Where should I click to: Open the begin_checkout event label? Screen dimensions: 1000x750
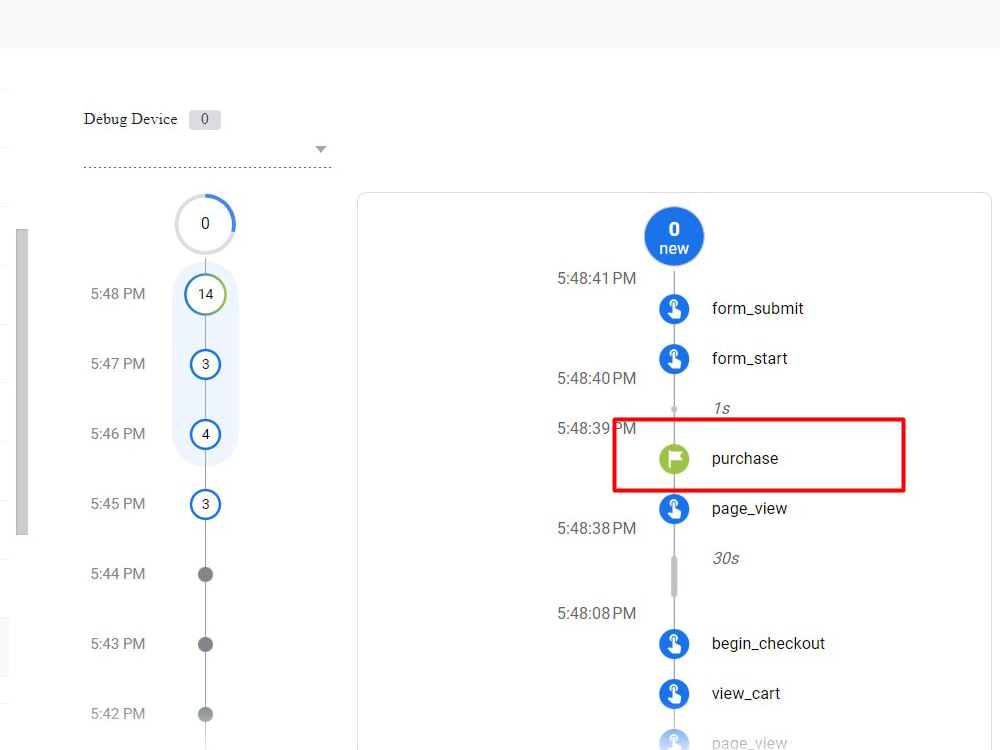768,643
